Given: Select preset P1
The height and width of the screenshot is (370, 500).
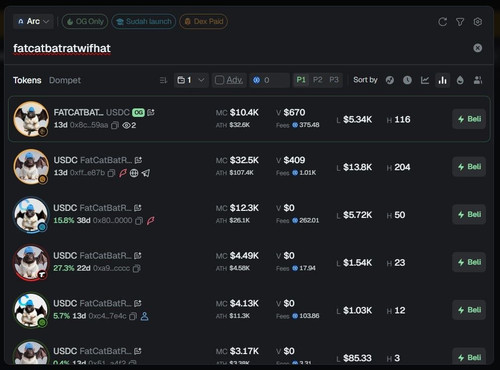Looking at the screenshot, I should point(301,80).
